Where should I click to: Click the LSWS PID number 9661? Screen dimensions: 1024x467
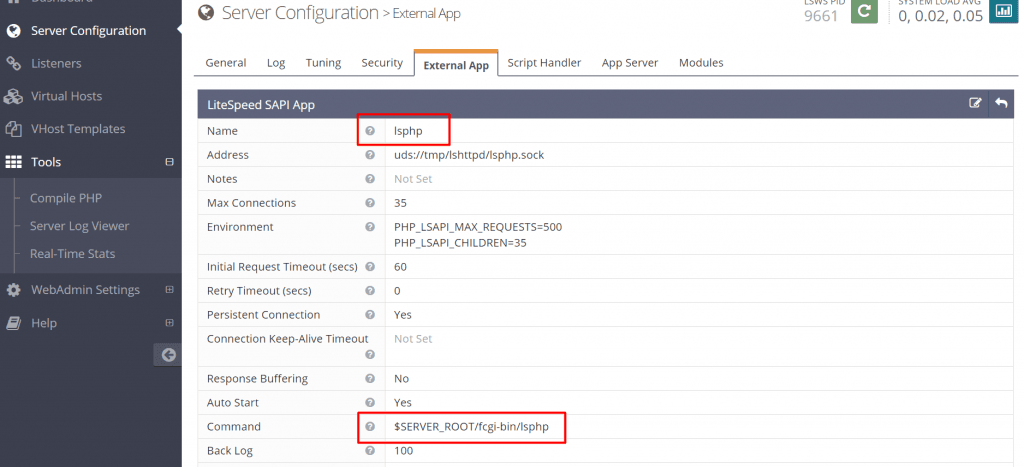point(821,16)
